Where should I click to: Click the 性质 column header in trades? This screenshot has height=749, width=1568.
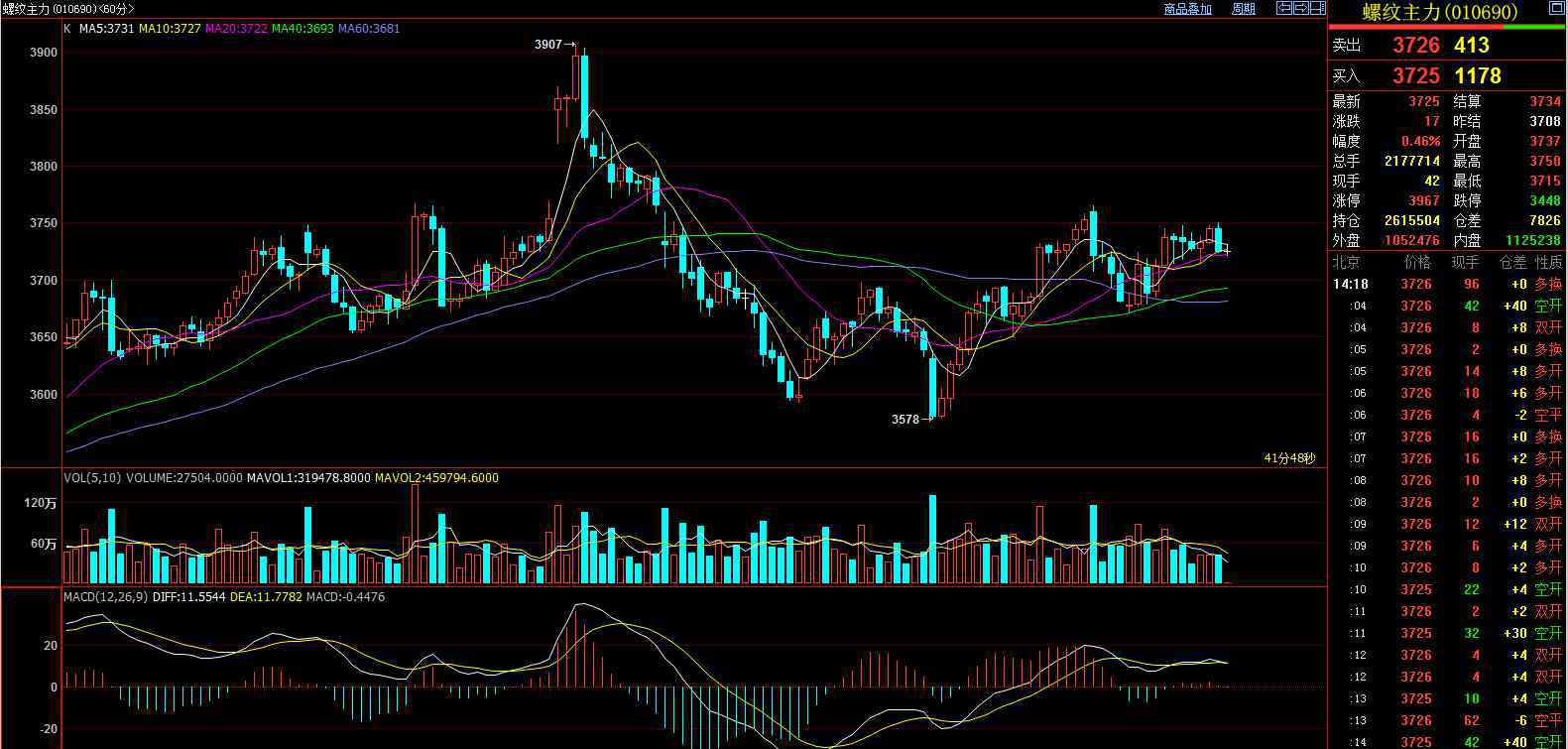(1548, 262)
